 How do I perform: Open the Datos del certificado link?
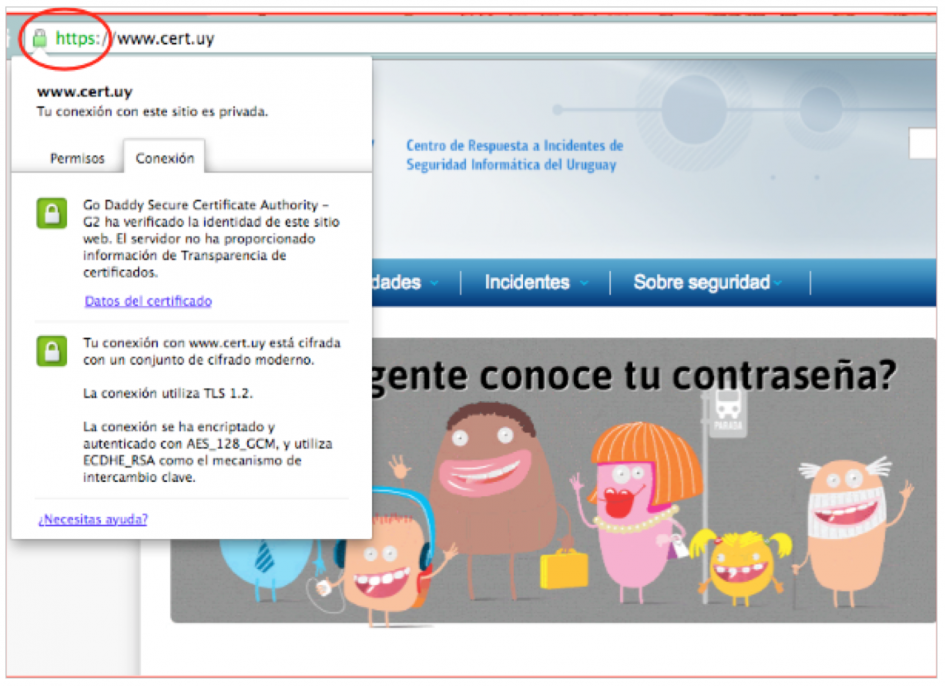pyautogui.click(x=148, y=301)
